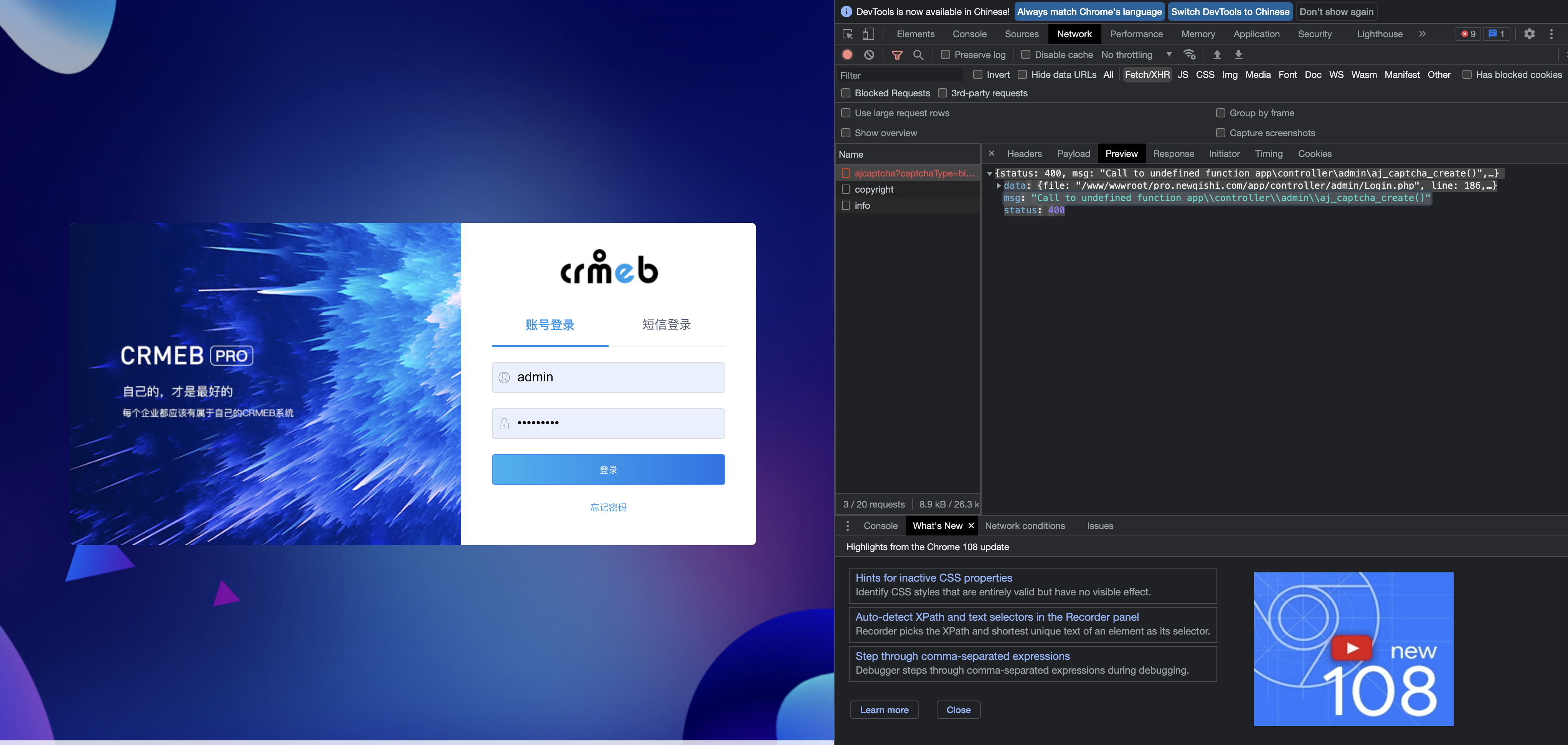1568x745 pixels.
Task: Clear the network log icon
Action: (x=869, y=55)
